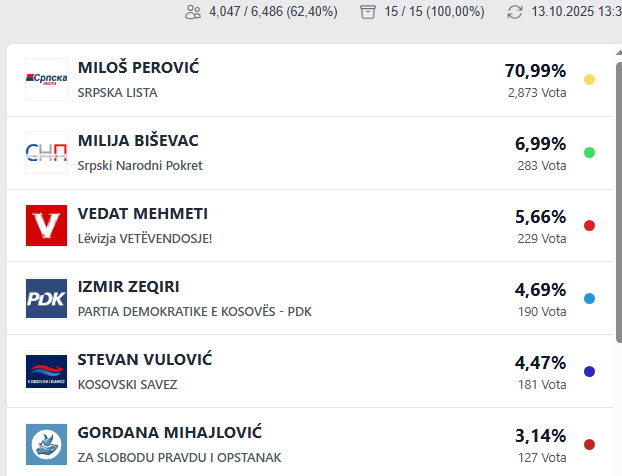Click the ballot box counted icon
The height and width of the screenshot is (476, 622).
369,12
